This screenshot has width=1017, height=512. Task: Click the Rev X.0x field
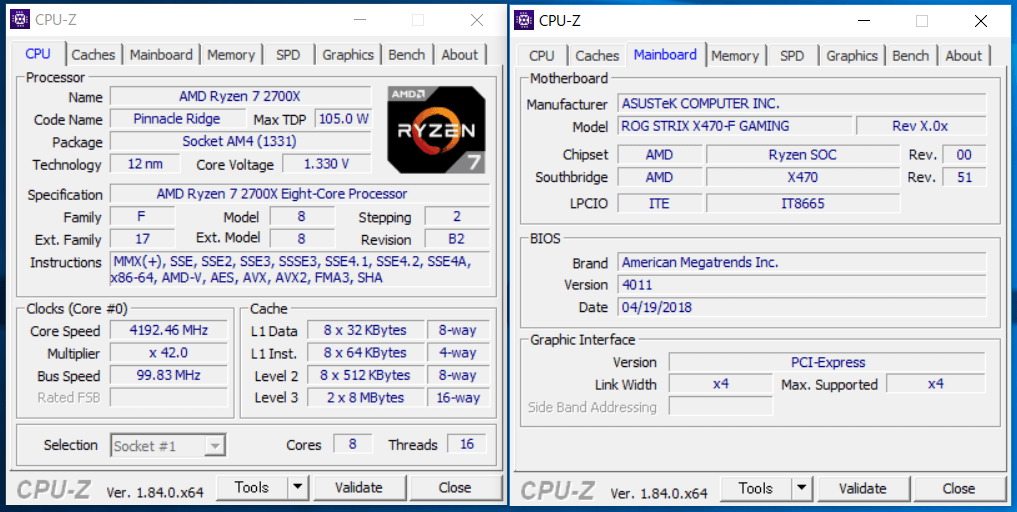pos(921,126)
